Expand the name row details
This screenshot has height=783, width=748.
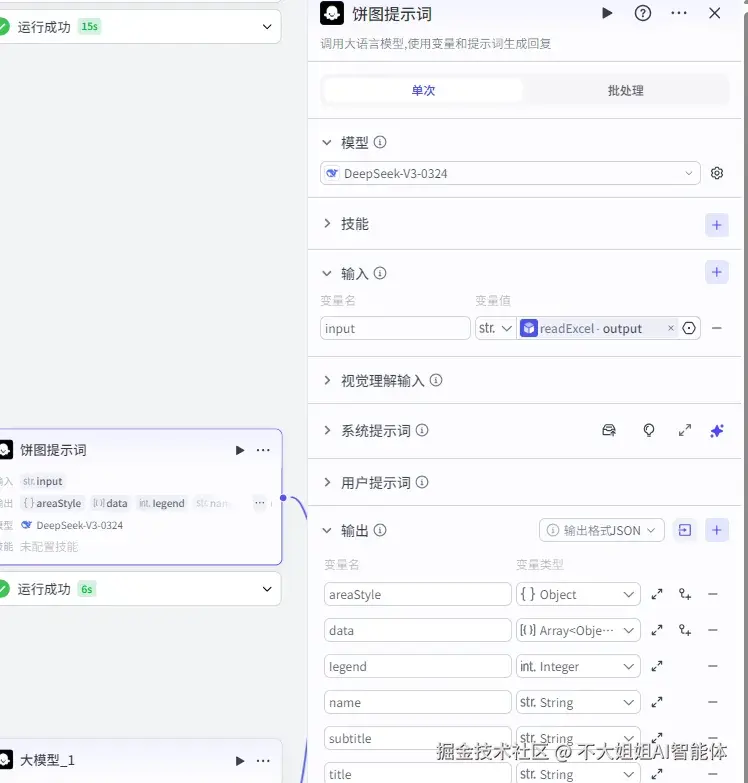point(657,702)
